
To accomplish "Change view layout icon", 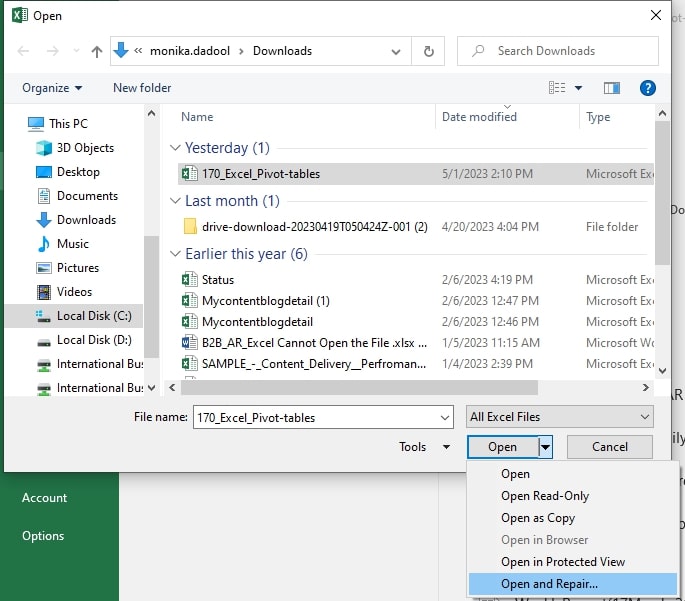I will click(x=557, y=88).
